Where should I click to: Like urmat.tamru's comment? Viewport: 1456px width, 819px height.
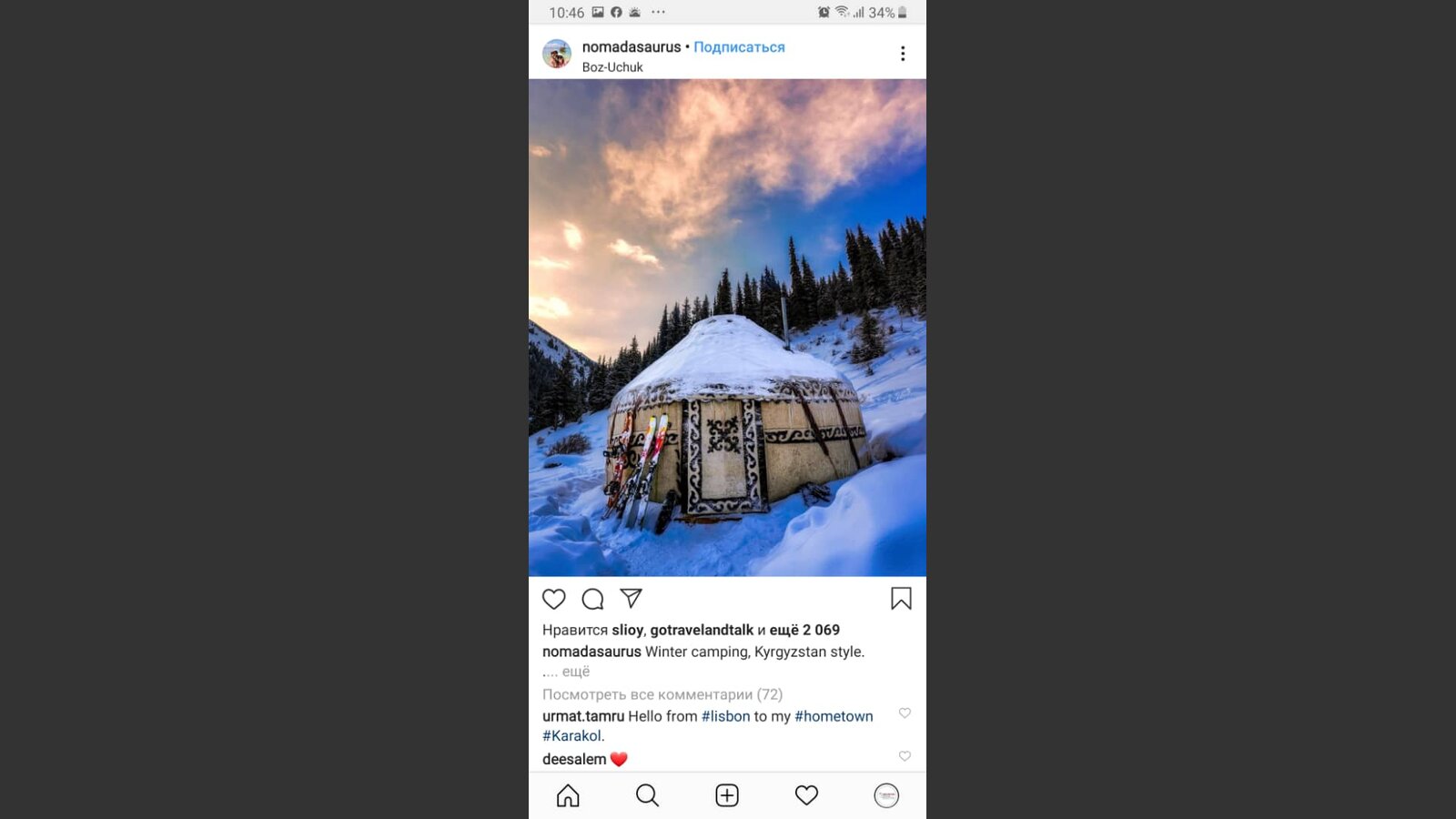[905, 713]
